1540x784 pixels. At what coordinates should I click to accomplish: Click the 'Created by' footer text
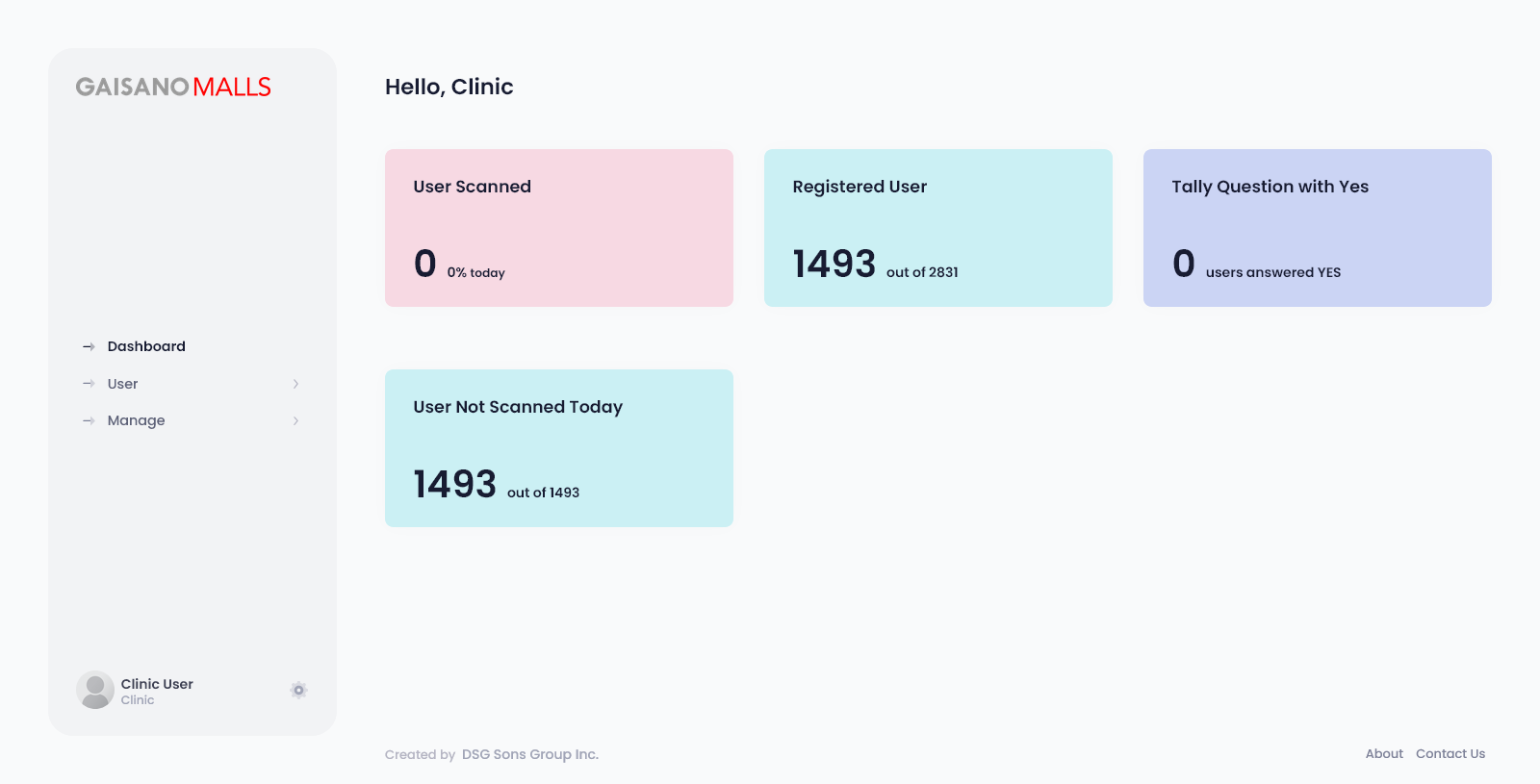420,754
